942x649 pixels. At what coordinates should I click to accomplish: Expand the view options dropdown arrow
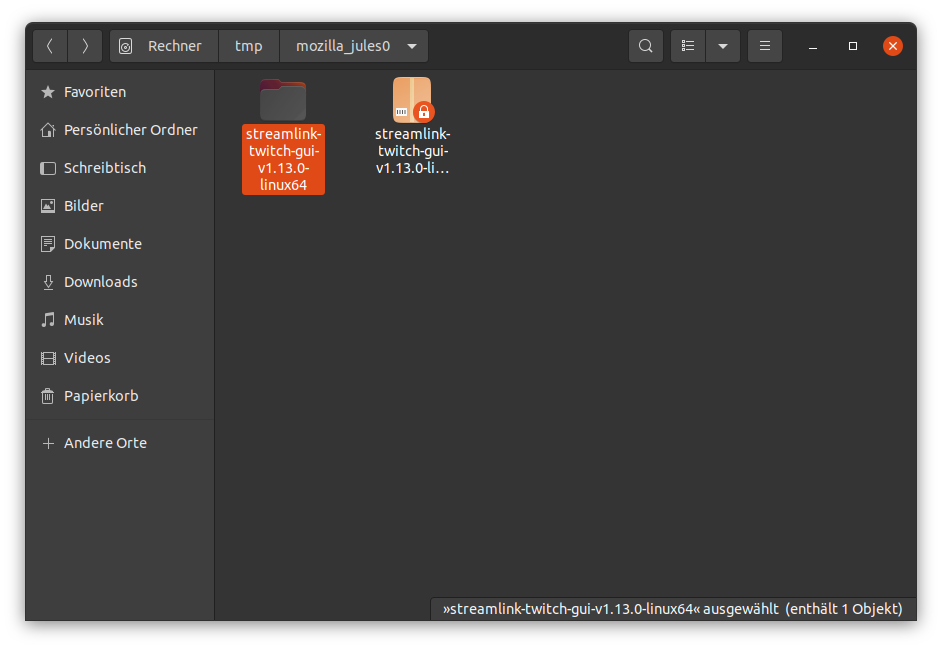point(723,46)
